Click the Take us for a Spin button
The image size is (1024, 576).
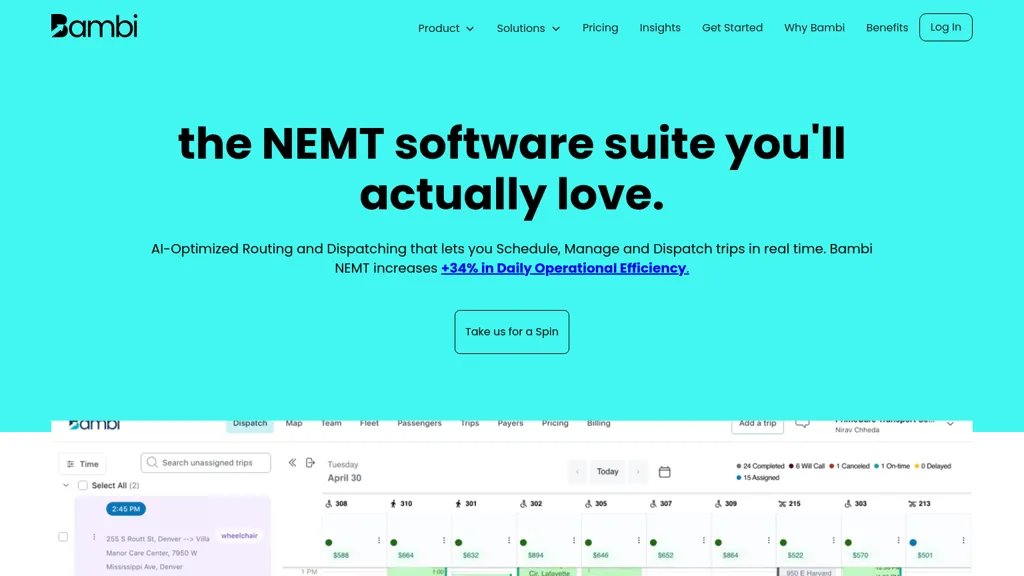pos(512,332)
